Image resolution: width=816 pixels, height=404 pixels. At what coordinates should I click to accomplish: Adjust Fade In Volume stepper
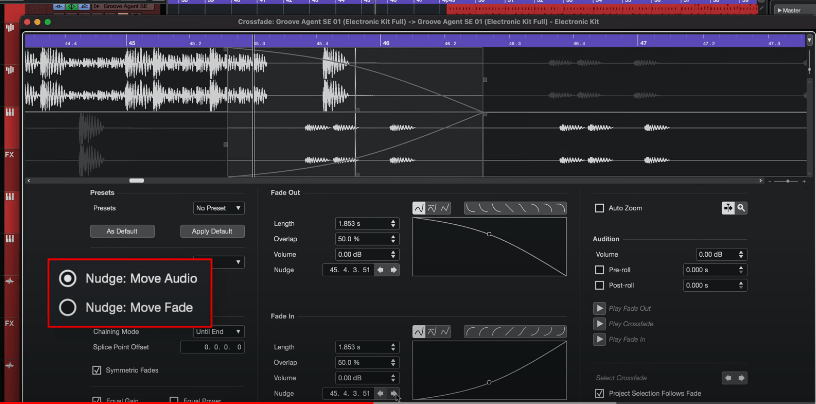tap(393, 378)
